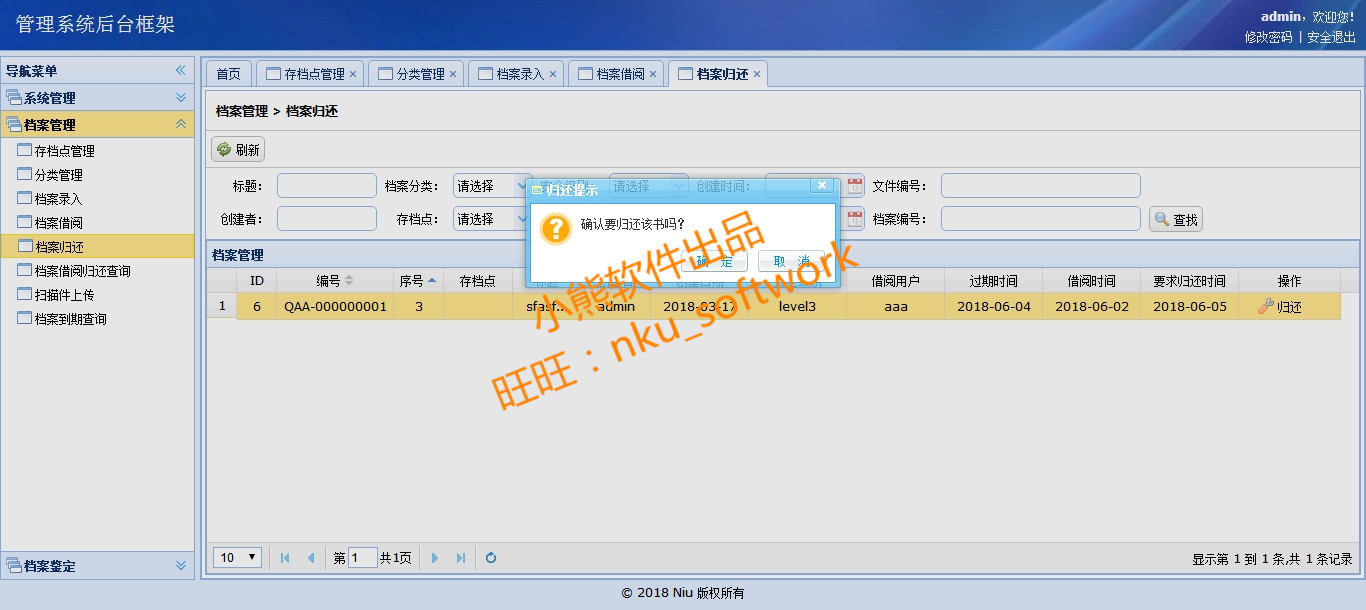
Task: Close the 归还提示 dialog with X
Action: tap(821, 186)
